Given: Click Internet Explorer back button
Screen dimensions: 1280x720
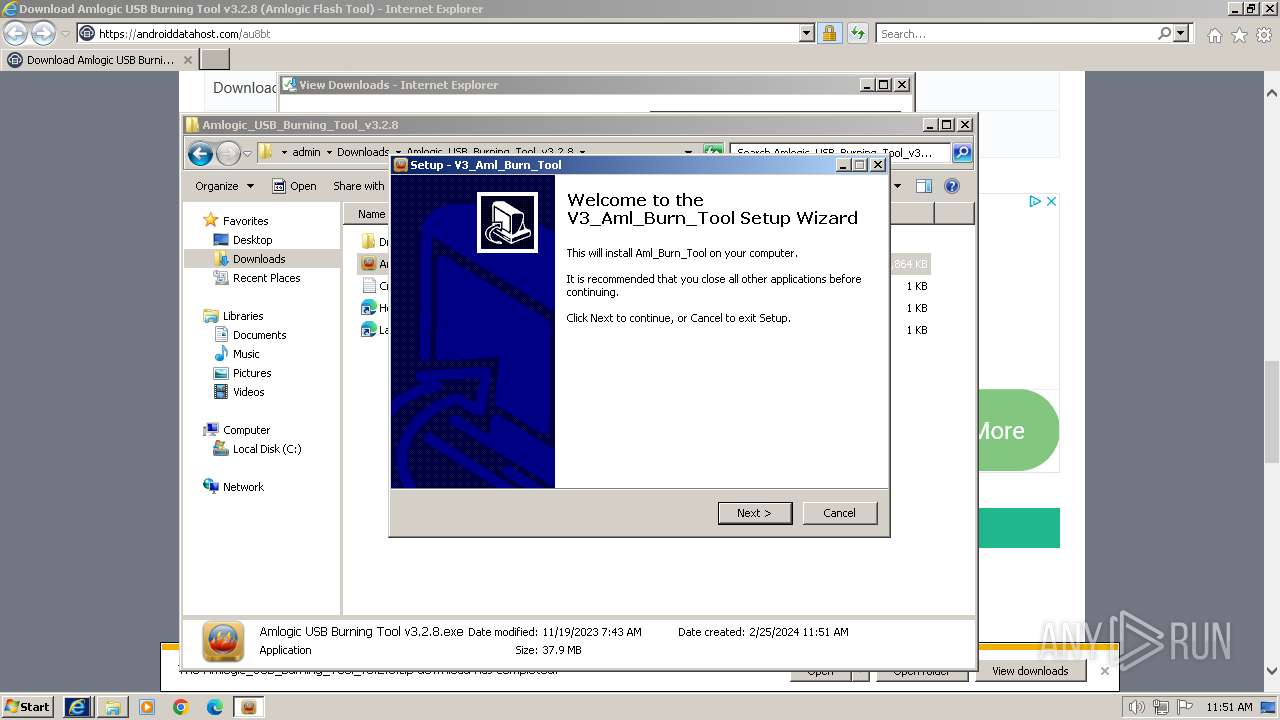Looking at the screenshot, I should [x=15, y=33].
